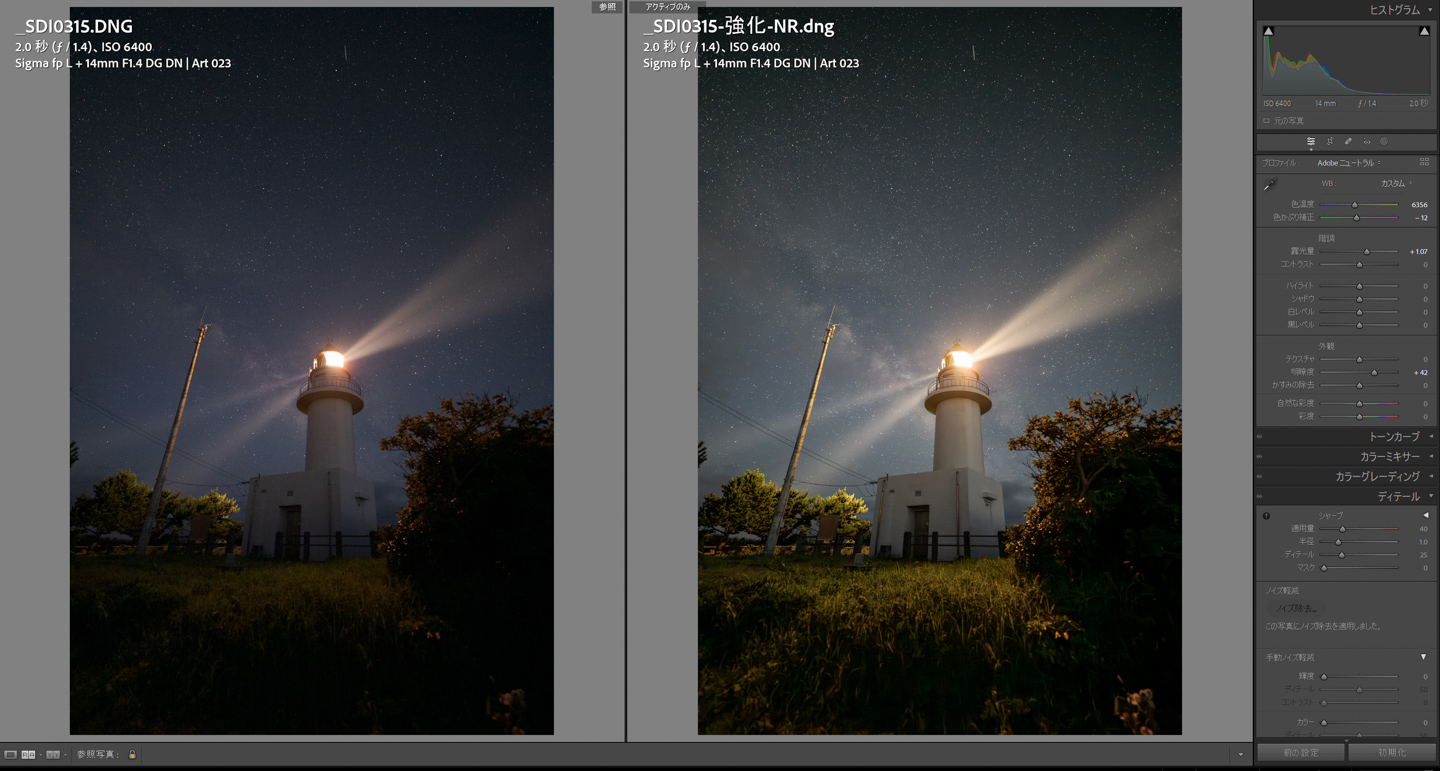Open the Masking tool
Viewport: 1440px width, 771px height.
pyautogui.click(x=1385, y=142)
